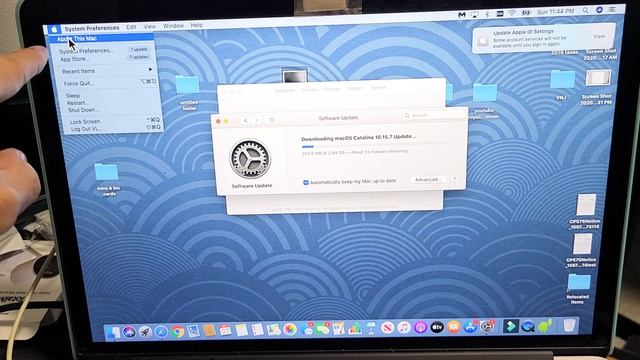The width and height of the screenshot is (640, 360).
Task: Launch Siri from the Dock
Action: (129, 332)
